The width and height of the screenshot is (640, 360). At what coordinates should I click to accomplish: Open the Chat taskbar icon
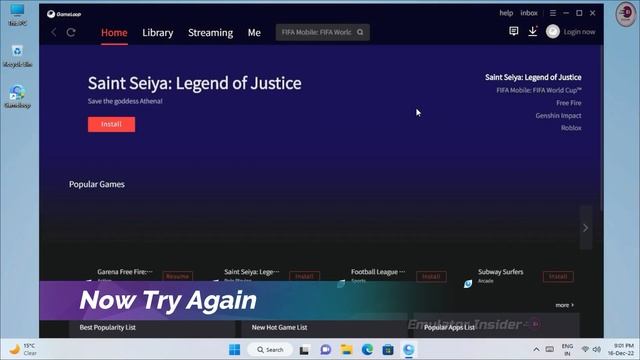point(325,349)
